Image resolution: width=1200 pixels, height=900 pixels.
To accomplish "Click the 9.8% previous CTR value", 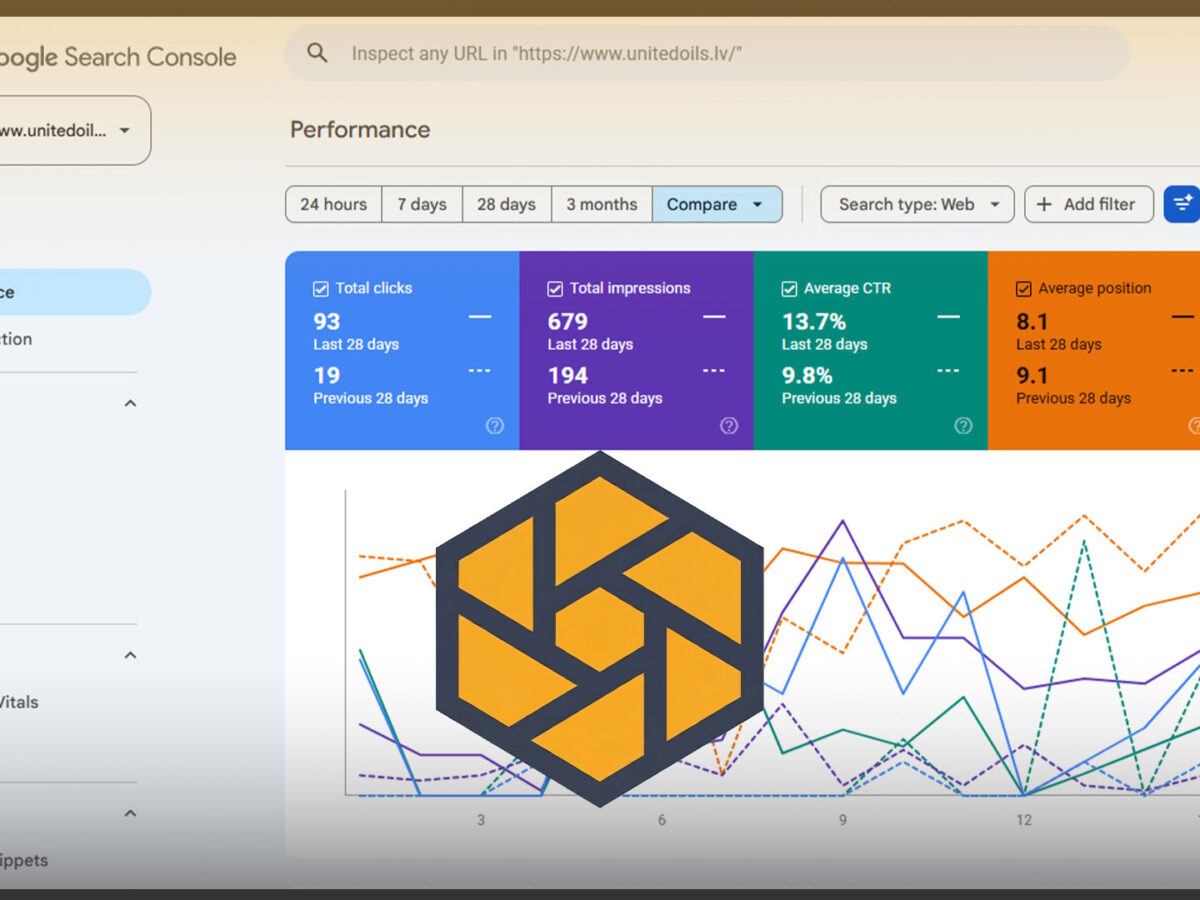I will point(807,375).
